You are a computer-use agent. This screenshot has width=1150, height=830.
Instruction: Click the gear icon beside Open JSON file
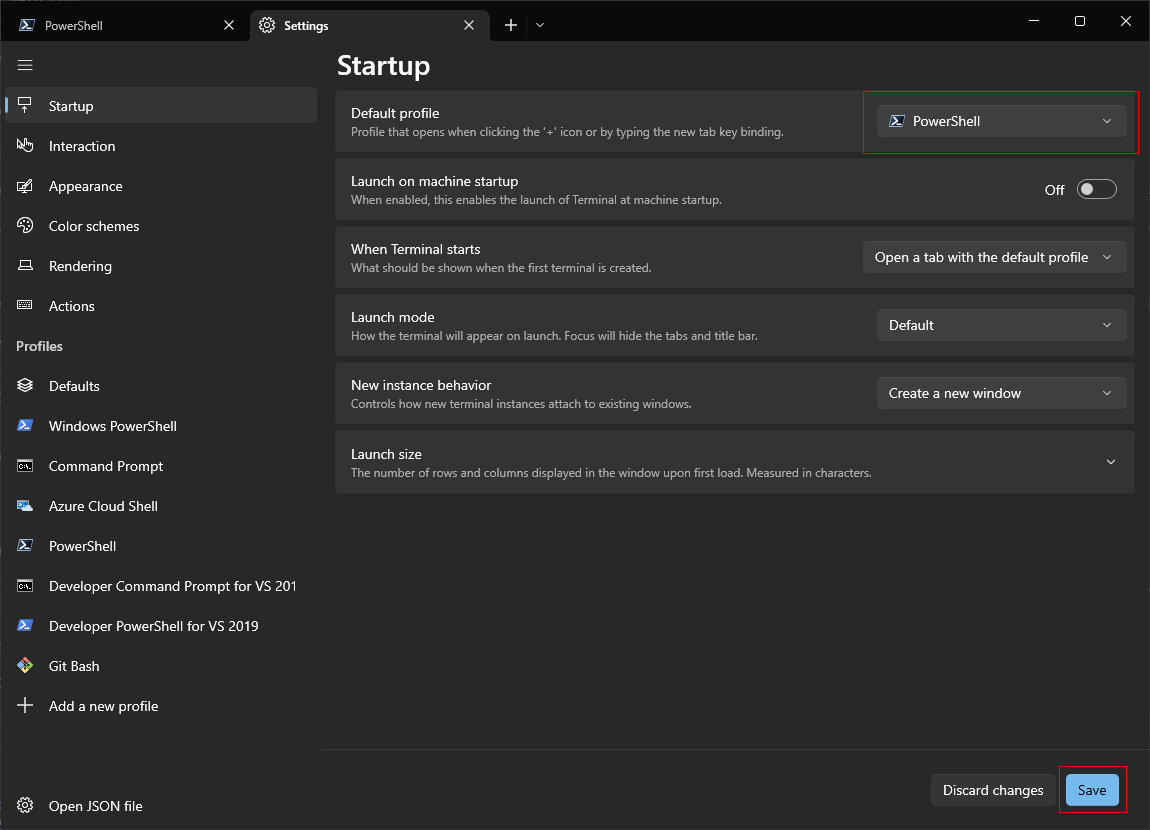point(25,805)
